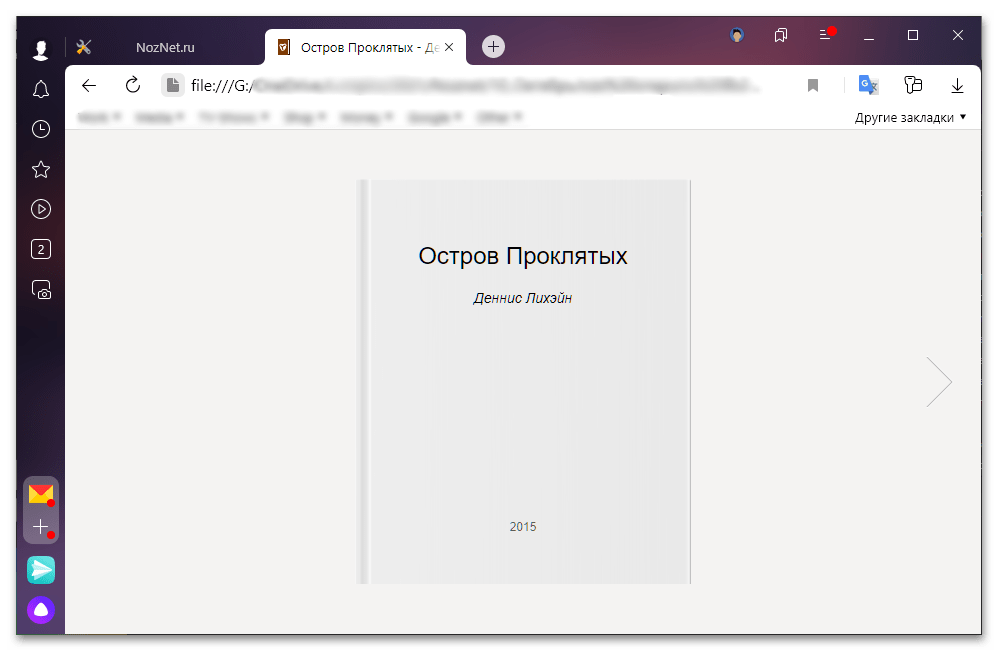Open the notifications bell in sidebar
The width and height of the screenshot is (998, 651).
click(41, 90)
